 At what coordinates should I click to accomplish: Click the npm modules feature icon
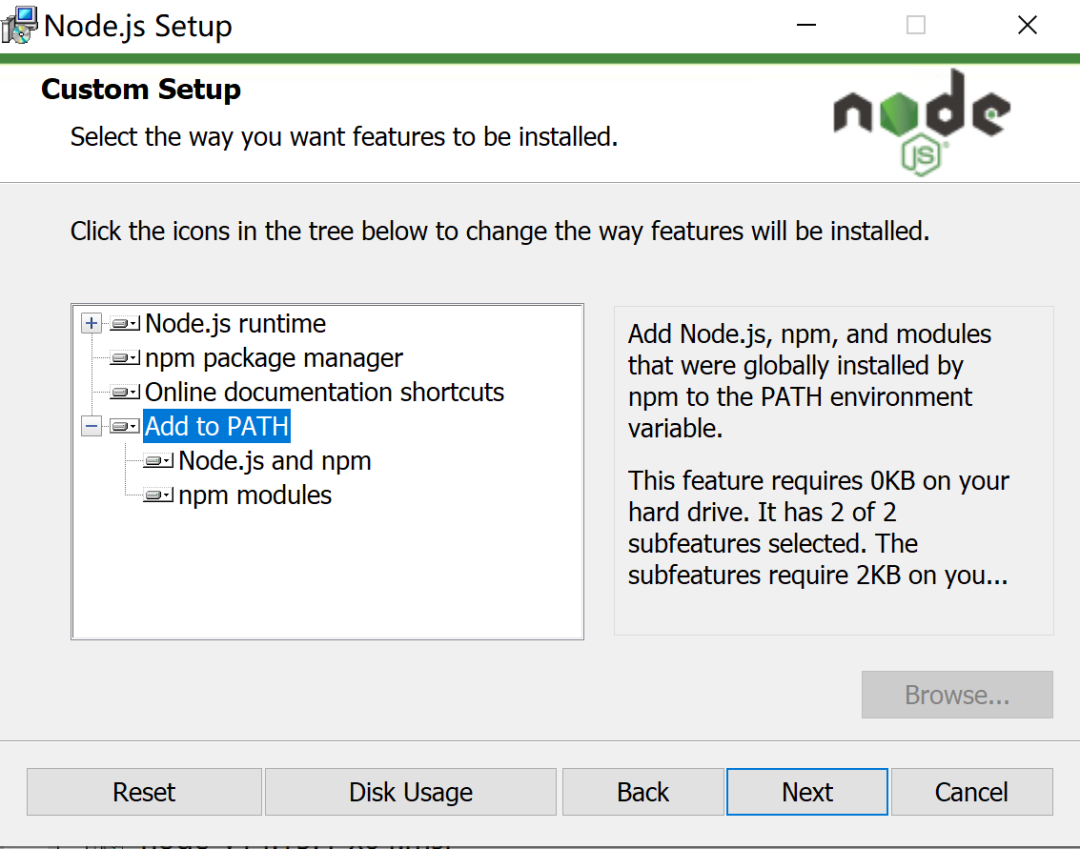pos(158,495)
